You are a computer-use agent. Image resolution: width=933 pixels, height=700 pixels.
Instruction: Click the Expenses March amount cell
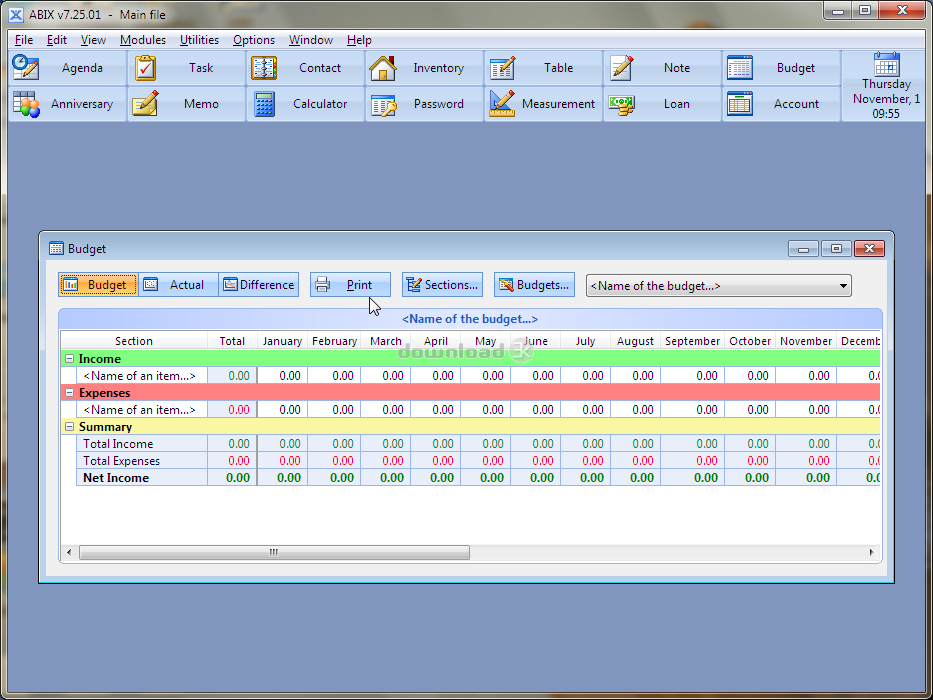click(386, 410)
